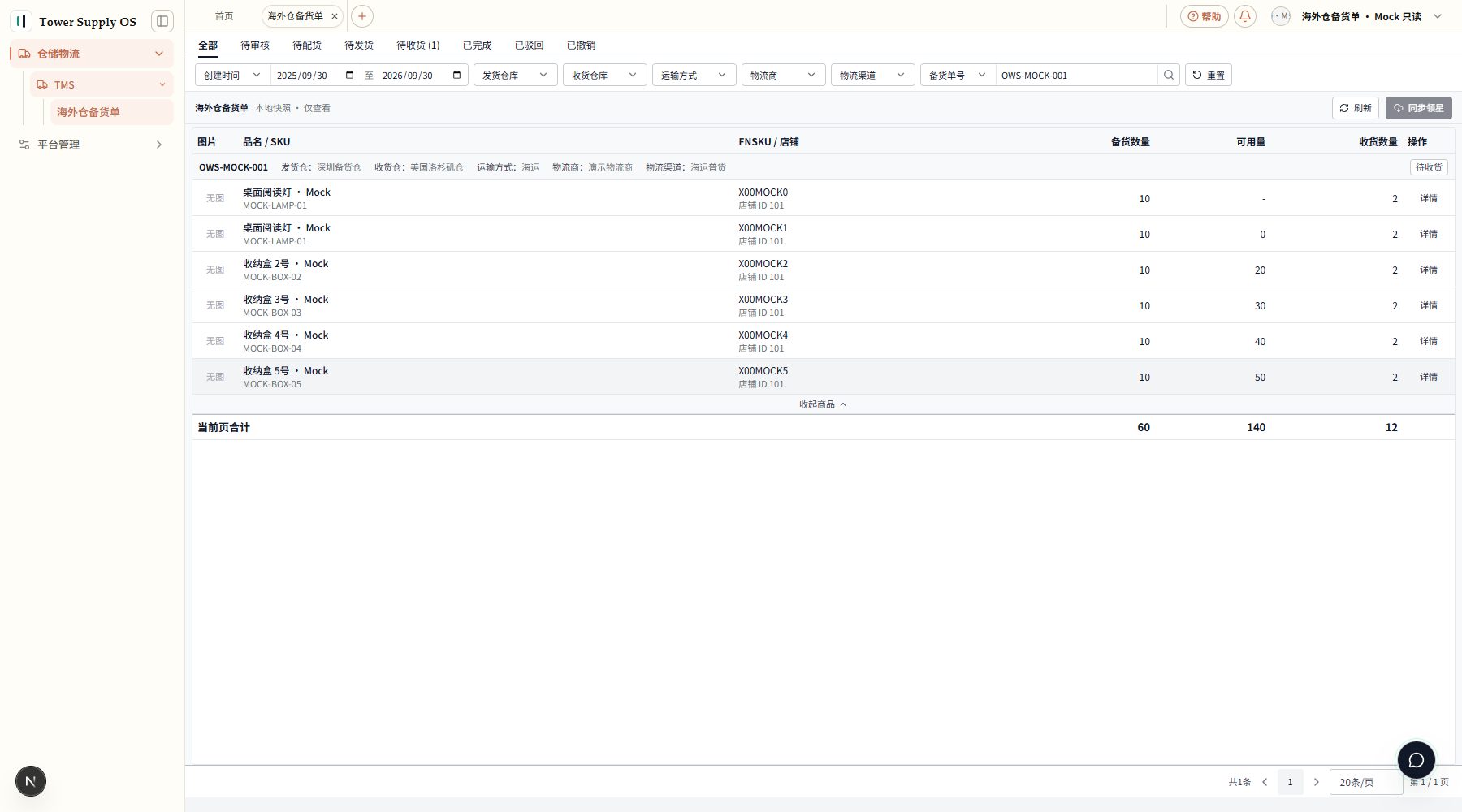Click the 重置 reset button
The height and width of the screenshot is (812, 1462).
pos(1209,76)
